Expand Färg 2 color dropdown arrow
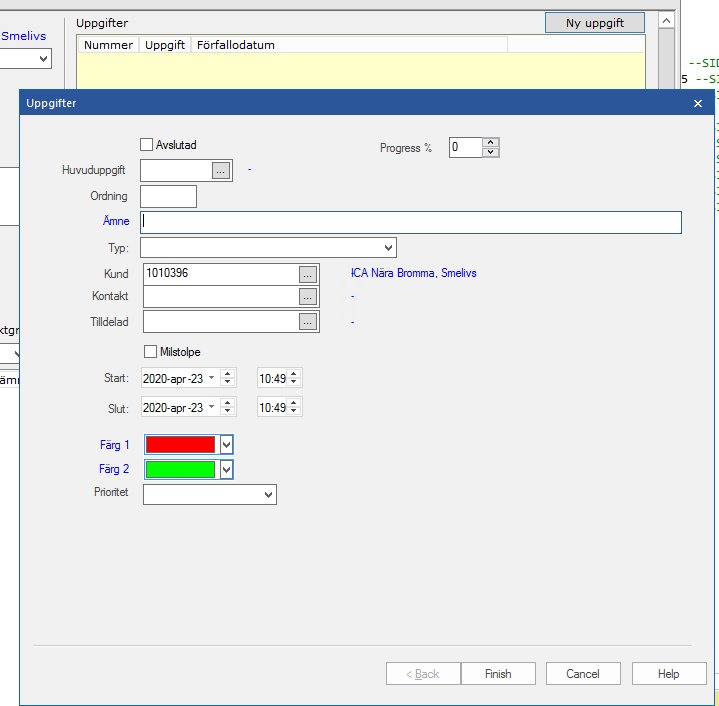Image resolution: width=719 pixels, height=706 pixels. click(x=227, y=469)
